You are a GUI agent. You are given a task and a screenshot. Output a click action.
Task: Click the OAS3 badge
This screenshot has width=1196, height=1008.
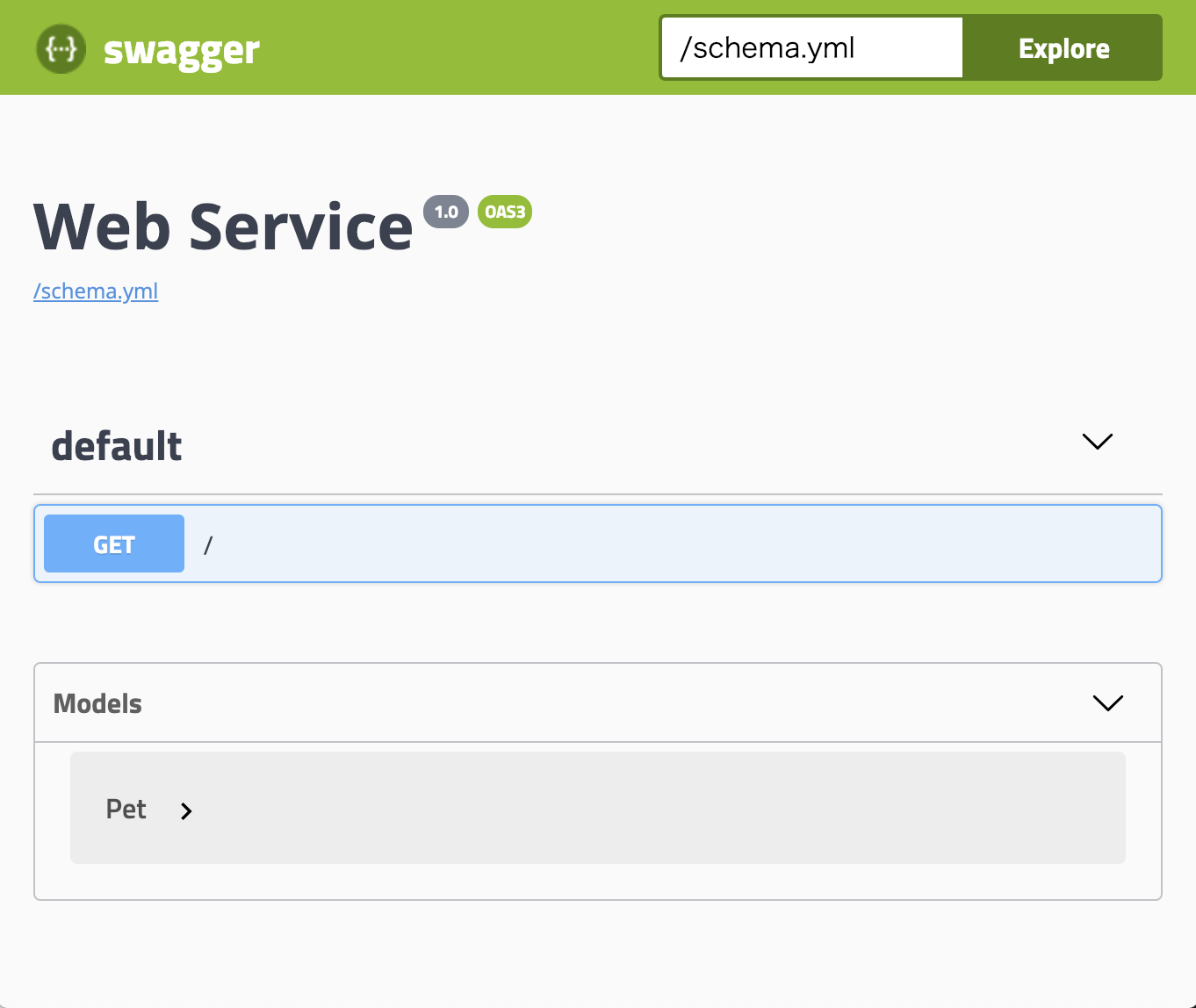pos(505,212)
